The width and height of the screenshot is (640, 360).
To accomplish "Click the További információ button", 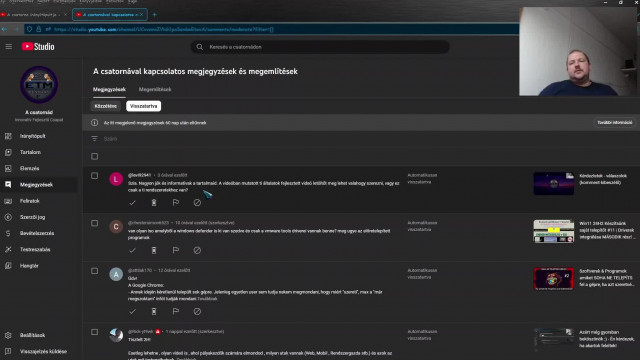I will coord(614,122).
